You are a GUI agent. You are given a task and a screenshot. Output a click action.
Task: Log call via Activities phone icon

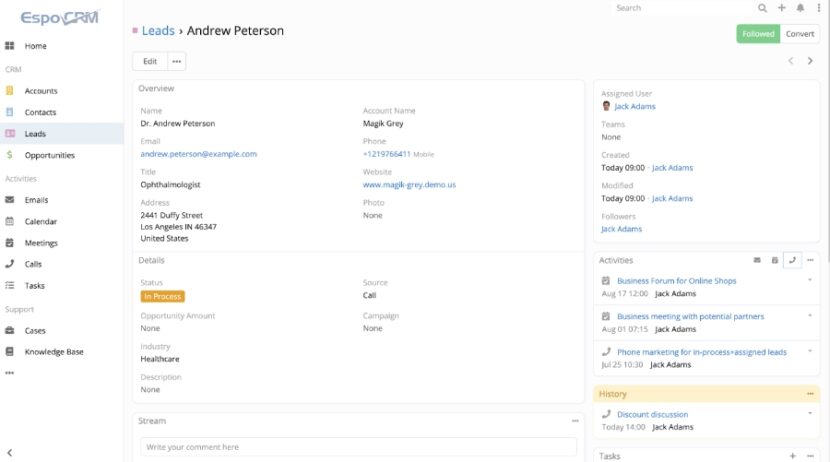[x=792, y=260]
